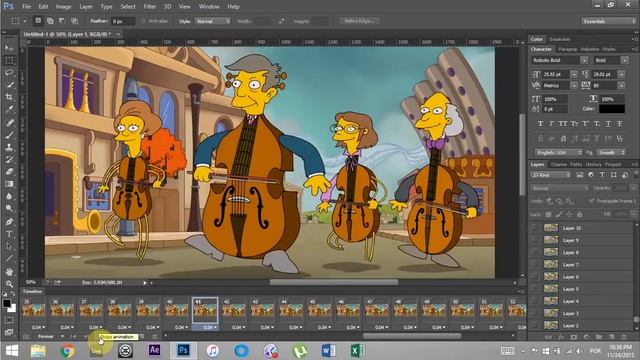The width and height of the screenshot is (640, 360).
Task: Open the Essentials workspace dropdown
Action: coord(608,21)
